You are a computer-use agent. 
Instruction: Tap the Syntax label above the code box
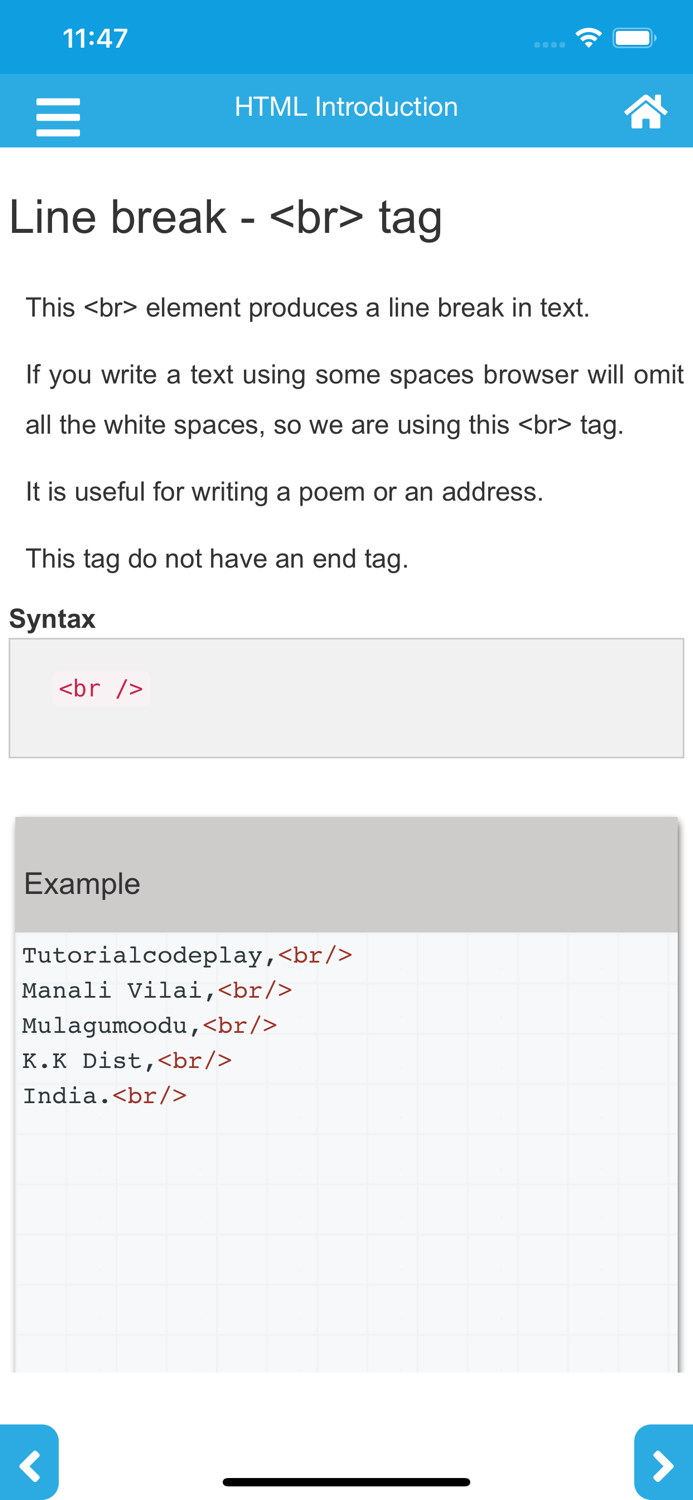click(51, 619)
